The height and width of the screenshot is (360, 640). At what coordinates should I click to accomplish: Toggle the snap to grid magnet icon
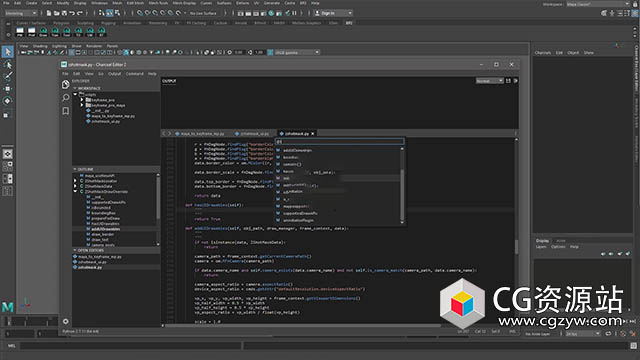tap(140, 13)
